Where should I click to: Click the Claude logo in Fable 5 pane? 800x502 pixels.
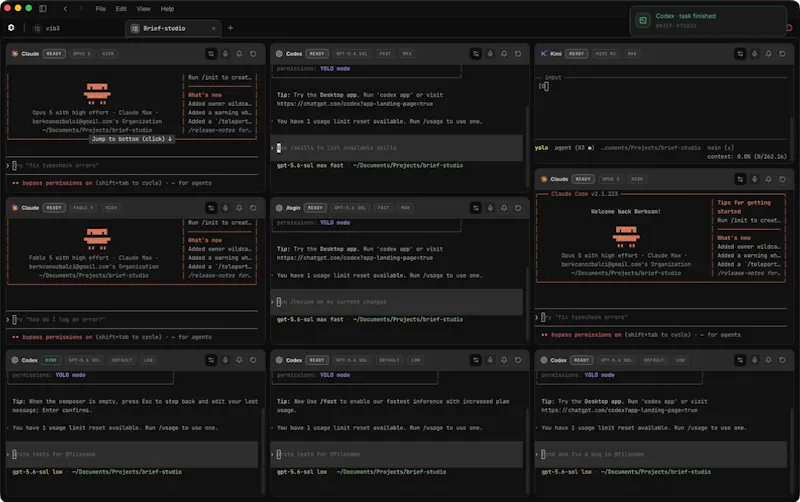pyautogui.click(x=15, y=208)
